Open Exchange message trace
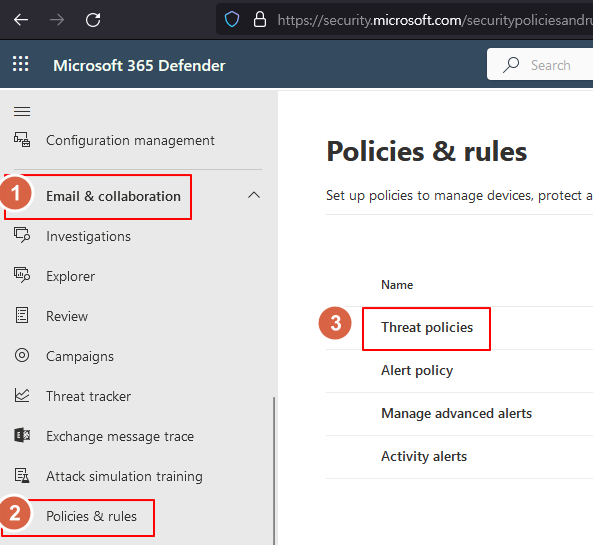This screenshot has height=545, width=593. pos(120,436)
